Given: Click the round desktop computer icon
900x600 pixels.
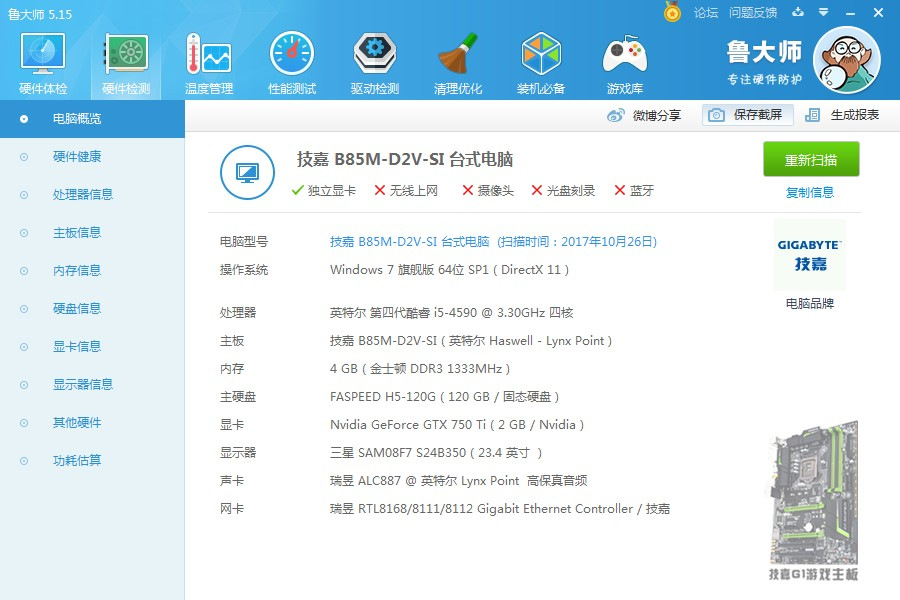Looking at the screenshot, I should pos(247,172).
